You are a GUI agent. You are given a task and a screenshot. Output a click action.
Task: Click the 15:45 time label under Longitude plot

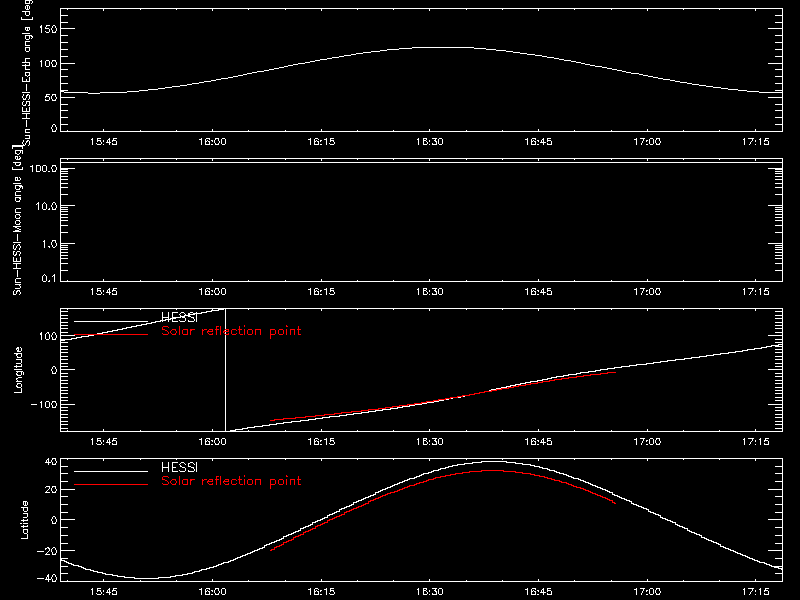point(104,442)
